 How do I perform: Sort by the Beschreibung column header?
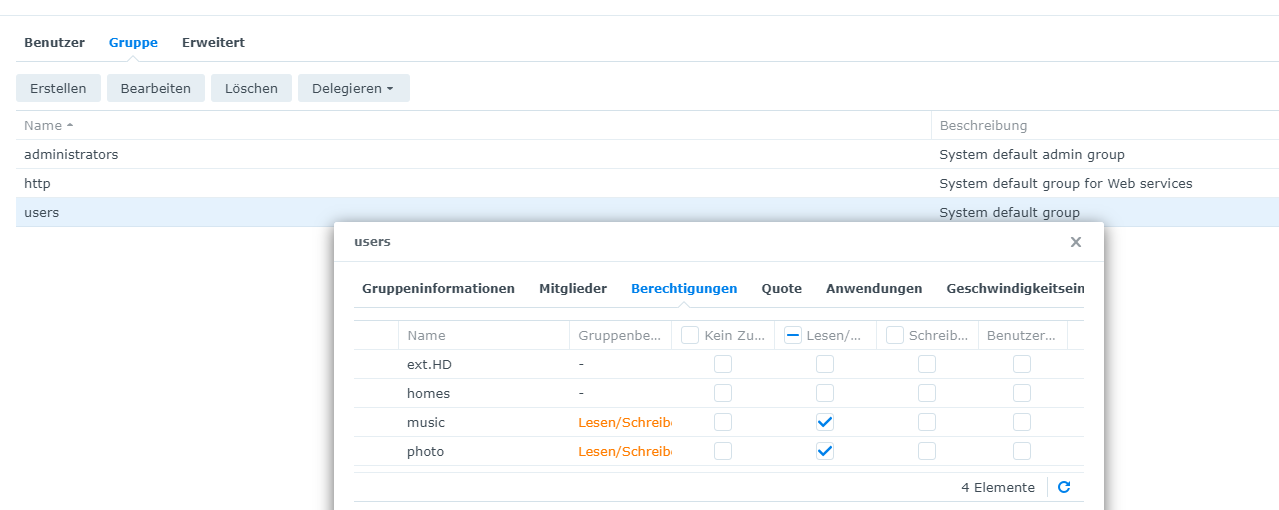[983, 126]
